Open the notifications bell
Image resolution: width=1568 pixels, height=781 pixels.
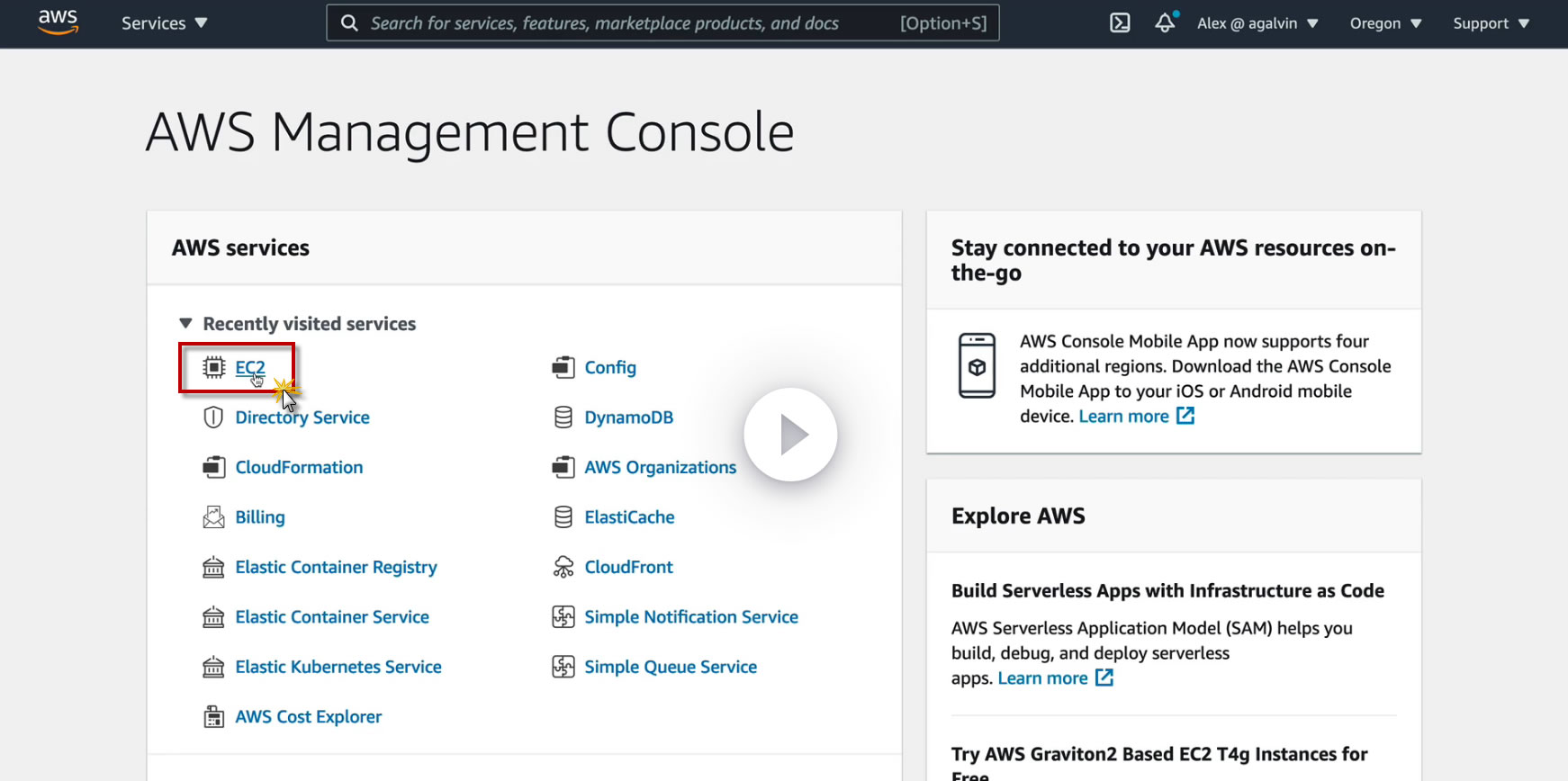(1166, 23)
